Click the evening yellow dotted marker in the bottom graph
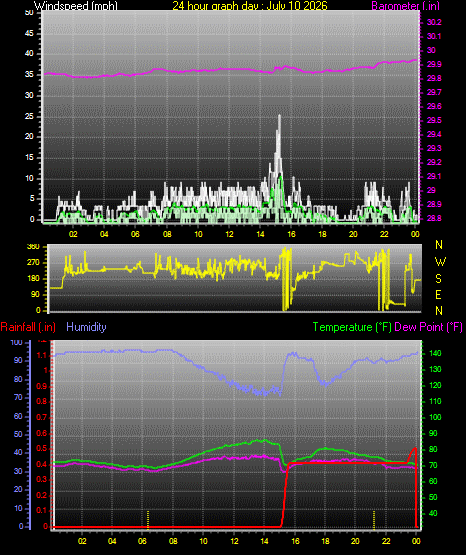This screenshot has height=555, width=466. (374, 520)
